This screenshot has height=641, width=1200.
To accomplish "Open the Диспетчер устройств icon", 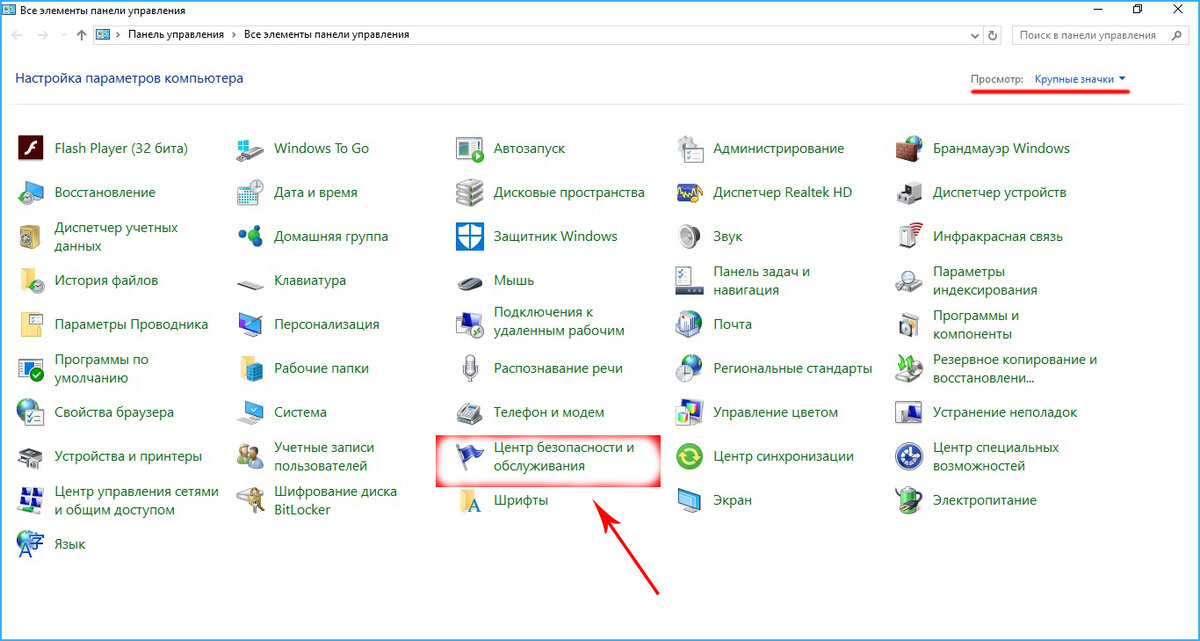I will point(909,192).
